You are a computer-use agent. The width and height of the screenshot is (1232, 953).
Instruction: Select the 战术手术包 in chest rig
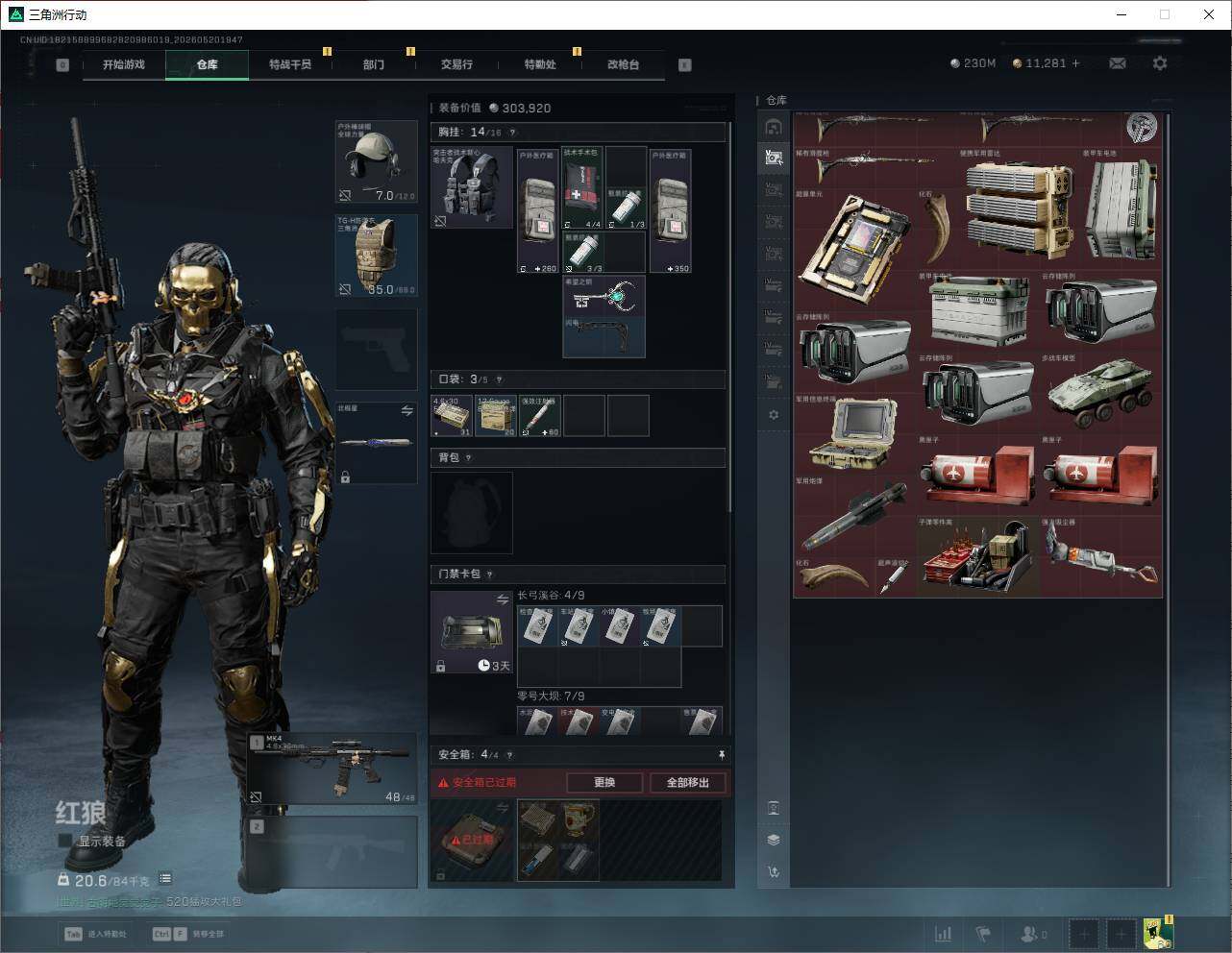click(x=582, y=188)
